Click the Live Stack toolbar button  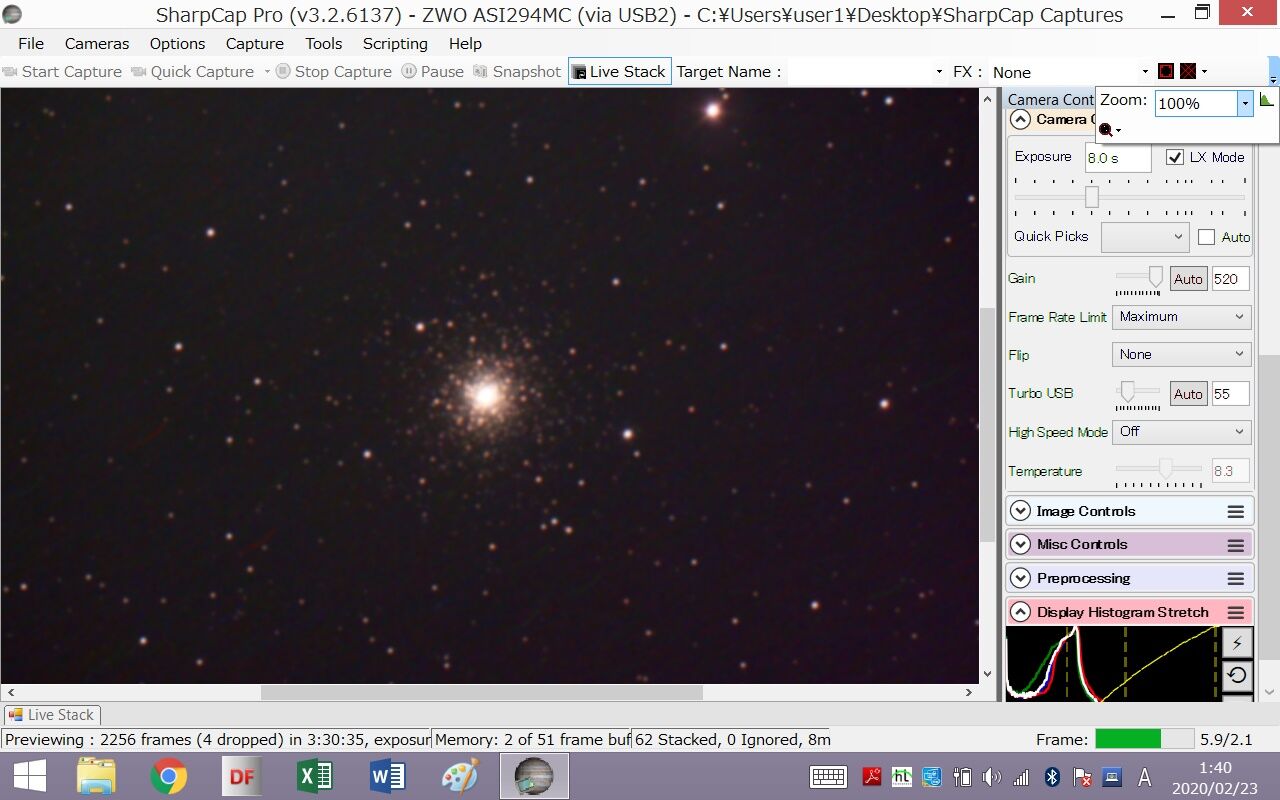click(x=620, y=71)
